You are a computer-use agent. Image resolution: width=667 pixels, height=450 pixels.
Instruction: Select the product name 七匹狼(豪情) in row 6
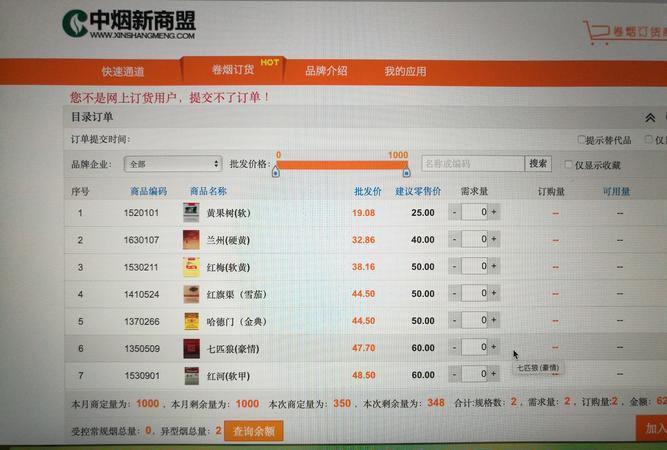coord(233,349)
